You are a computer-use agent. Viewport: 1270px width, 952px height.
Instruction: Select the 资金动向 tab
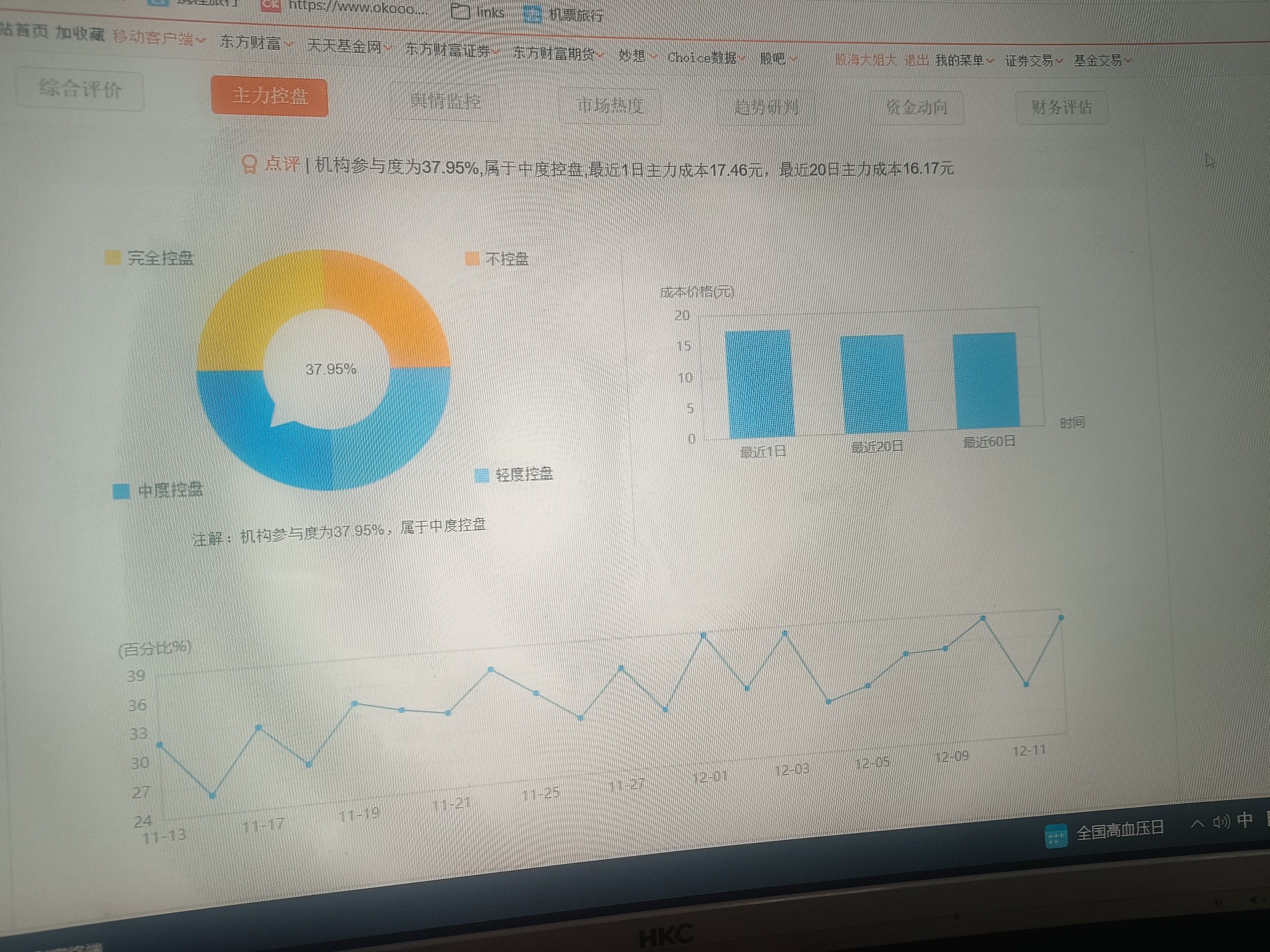pos(916,108)
